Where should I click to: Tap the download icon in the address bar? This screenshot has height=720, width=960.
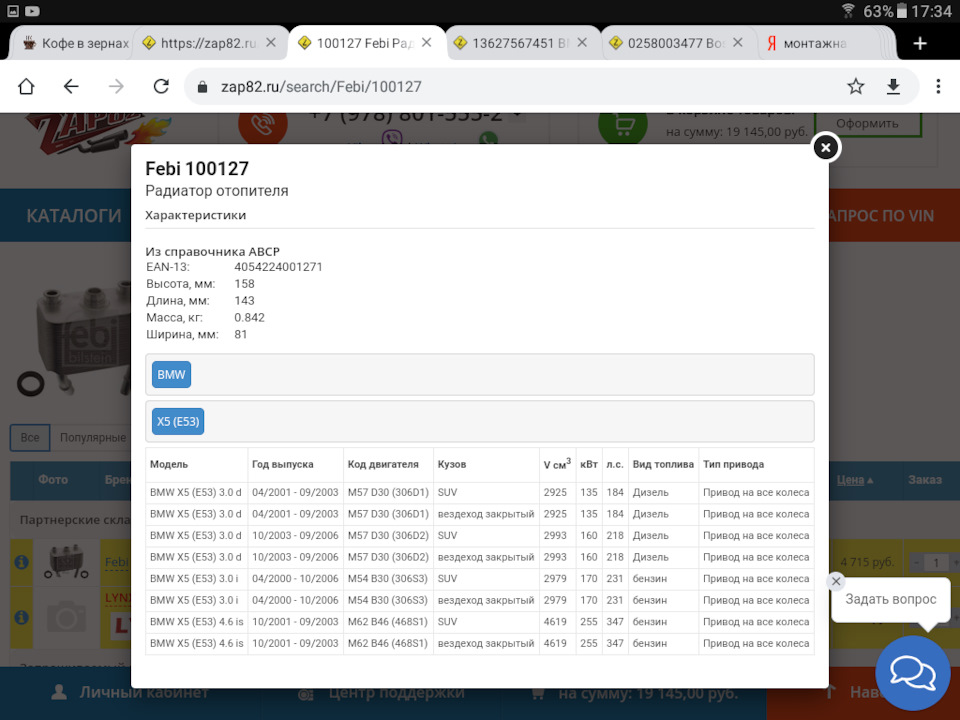tap(893, 86)
